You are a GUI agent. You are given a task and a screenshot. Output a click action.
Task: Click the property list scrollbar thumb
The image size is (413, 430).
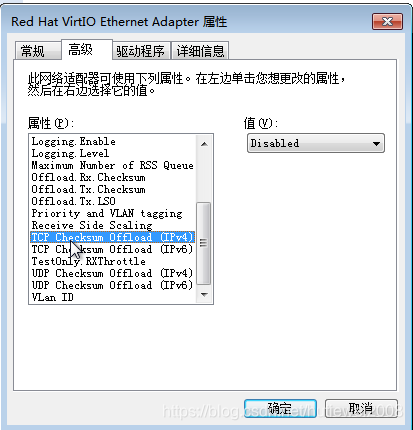(x=204, y=243)
